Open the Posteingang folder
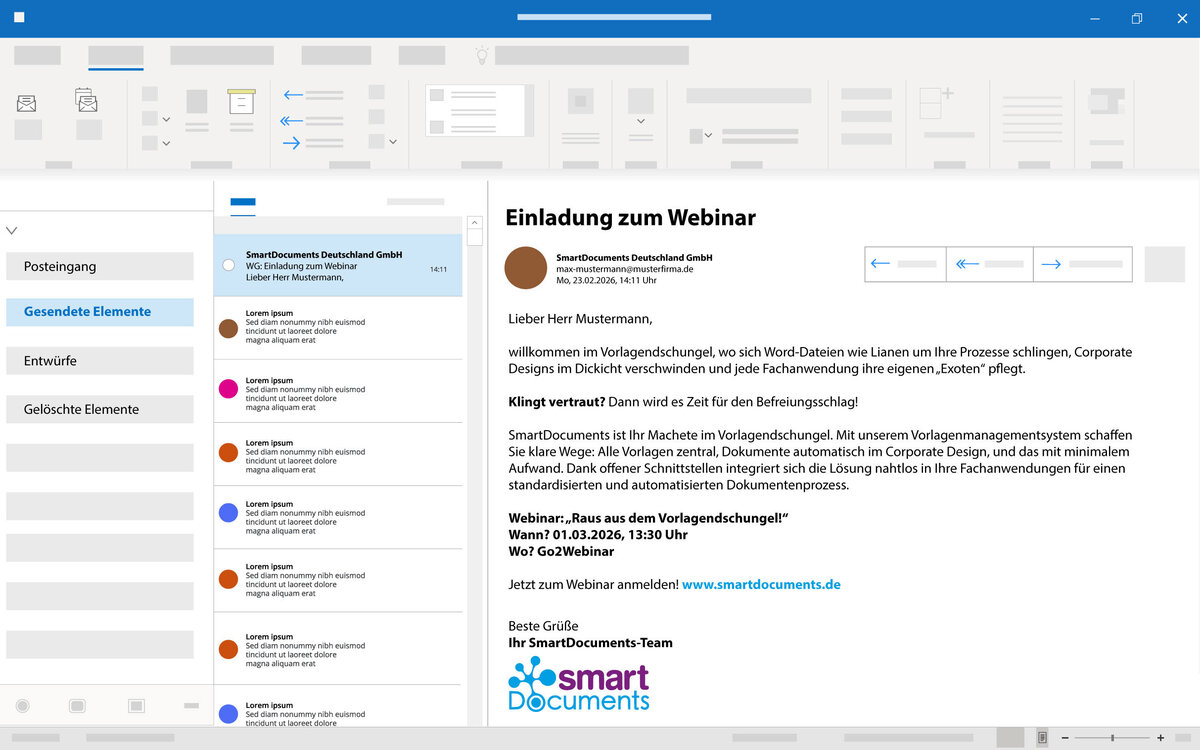 click(x=99, y=267)
